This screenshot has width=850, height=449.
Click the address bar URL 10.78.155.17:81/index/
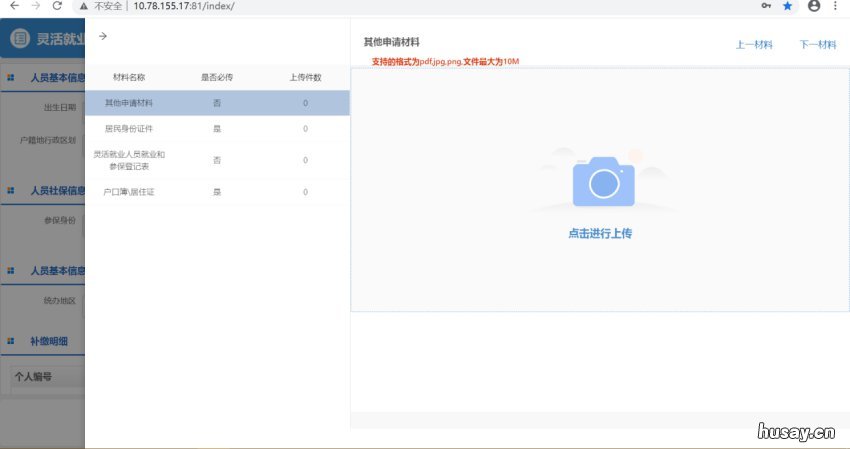[x=184, y=6]
